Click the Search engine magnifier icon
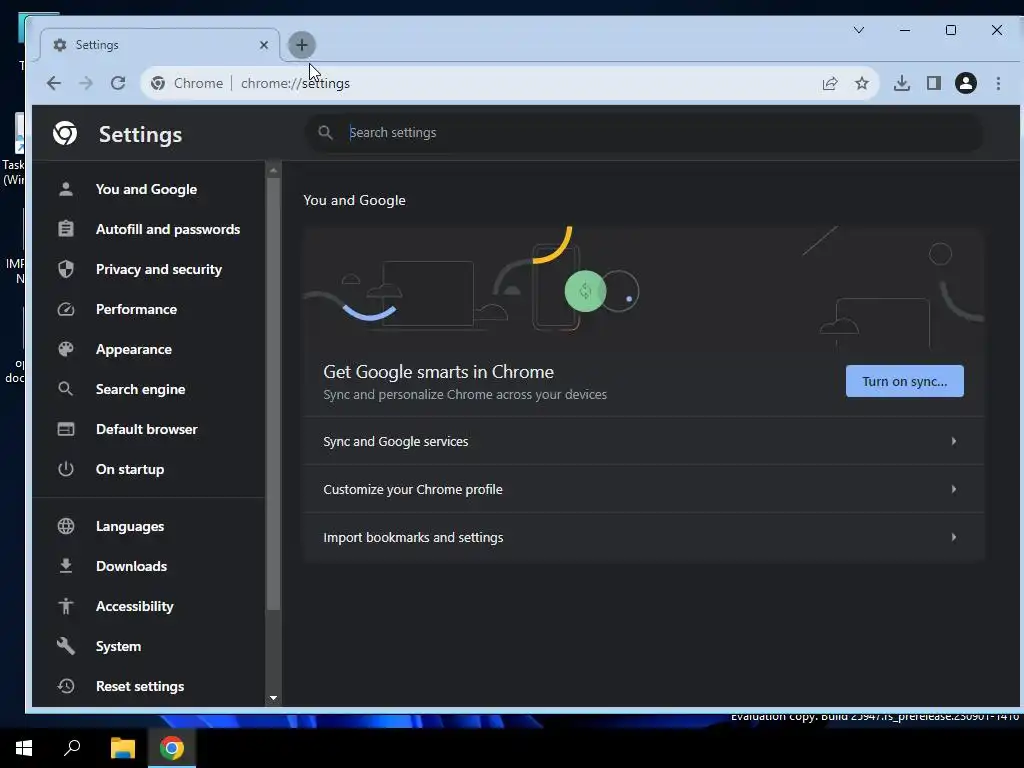 coord(65,389)
